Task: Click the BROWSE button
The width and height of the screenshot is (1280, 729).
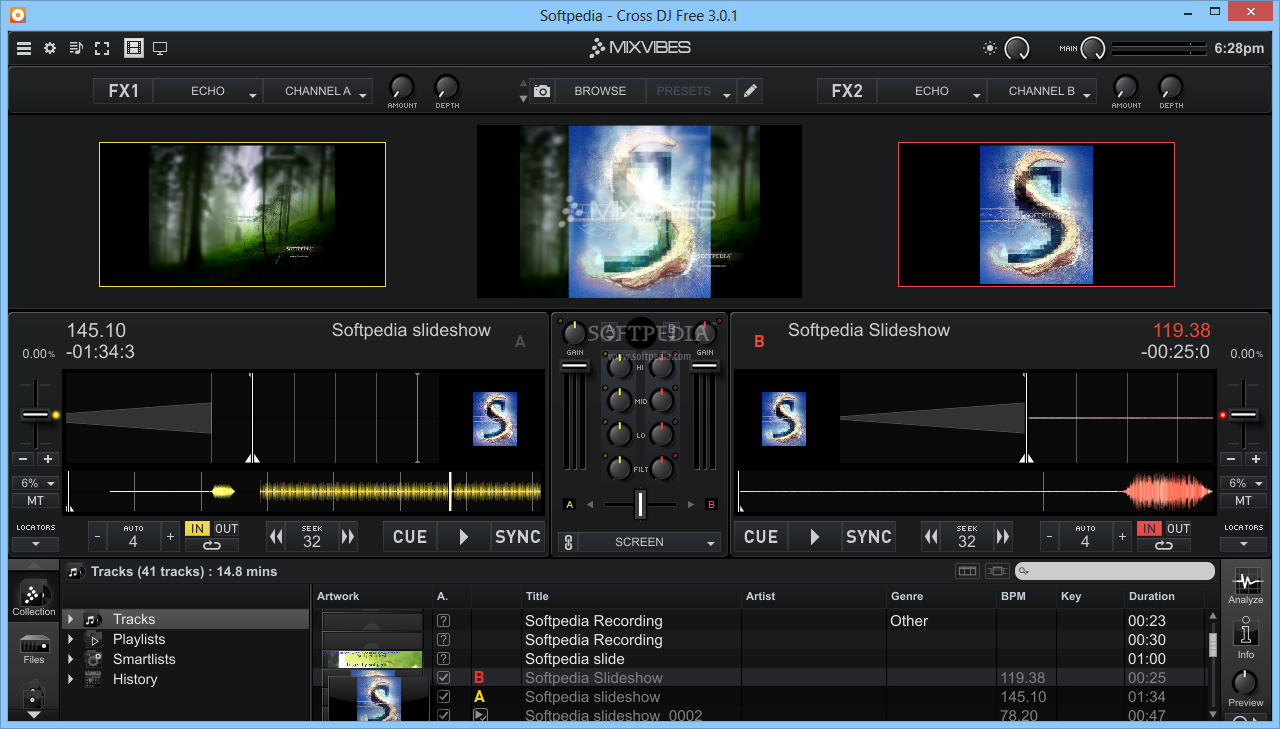Action: pos(600,91)
